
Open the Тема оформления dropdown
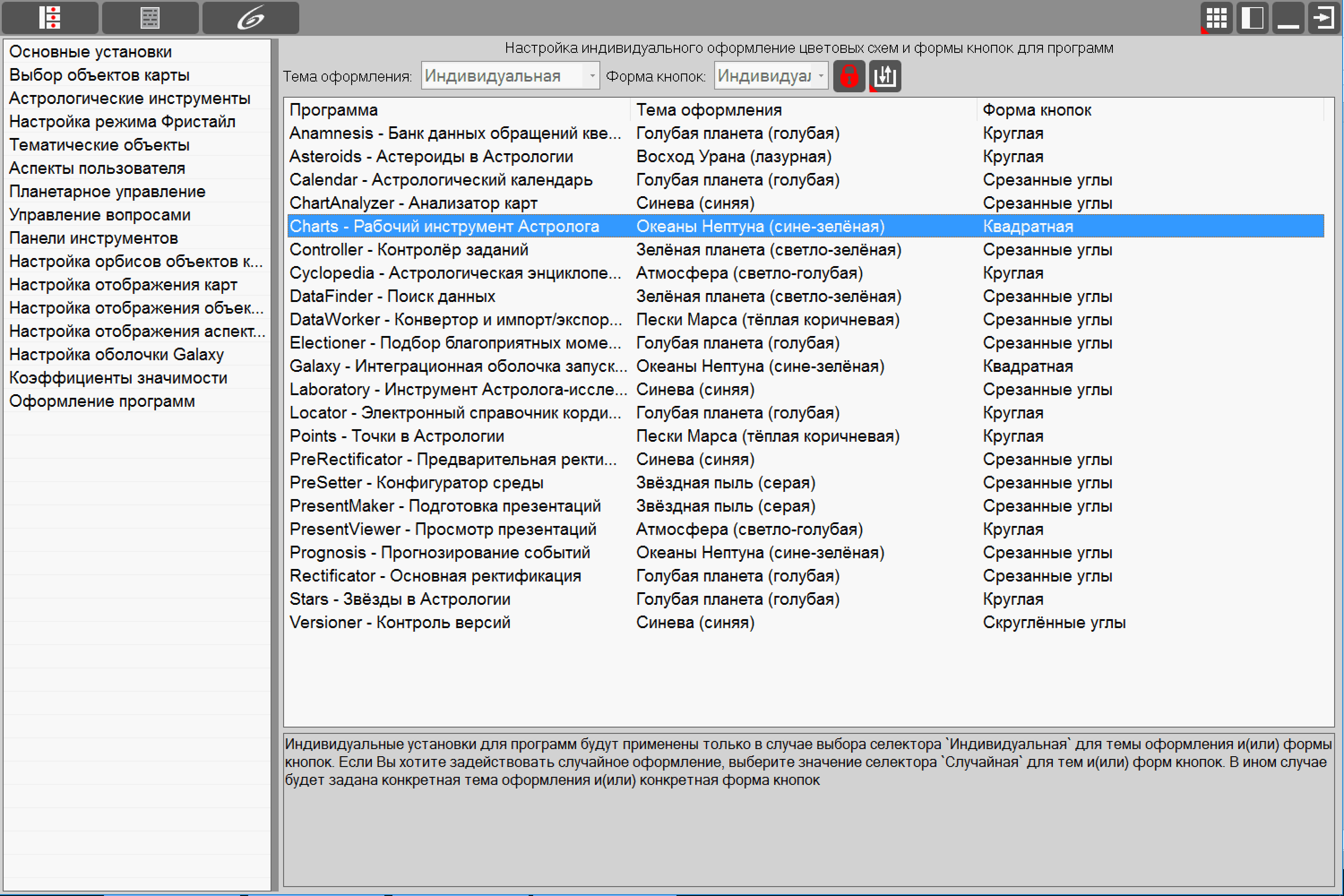coord(510,75)
